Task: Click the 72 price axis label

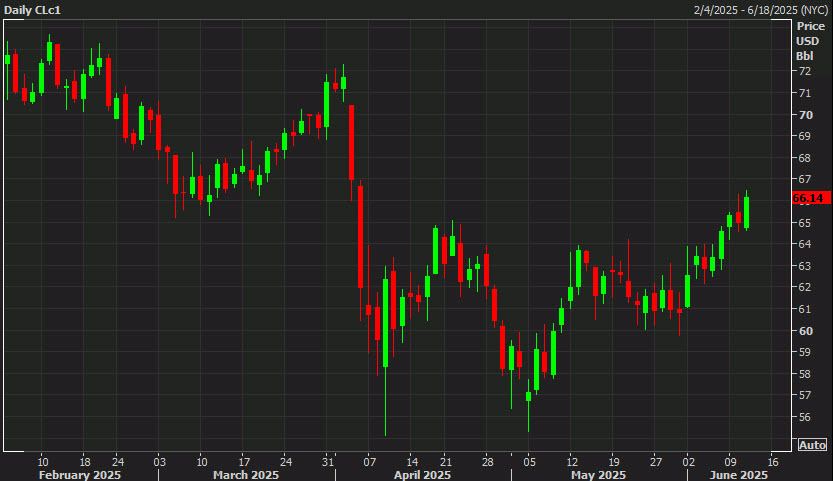Action: [x=805, y=71]
